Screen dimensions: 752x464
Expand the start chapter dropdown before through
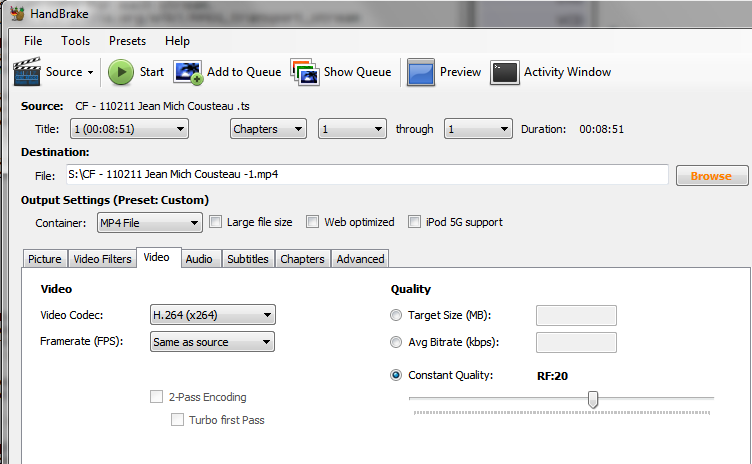tap(352, 129)
